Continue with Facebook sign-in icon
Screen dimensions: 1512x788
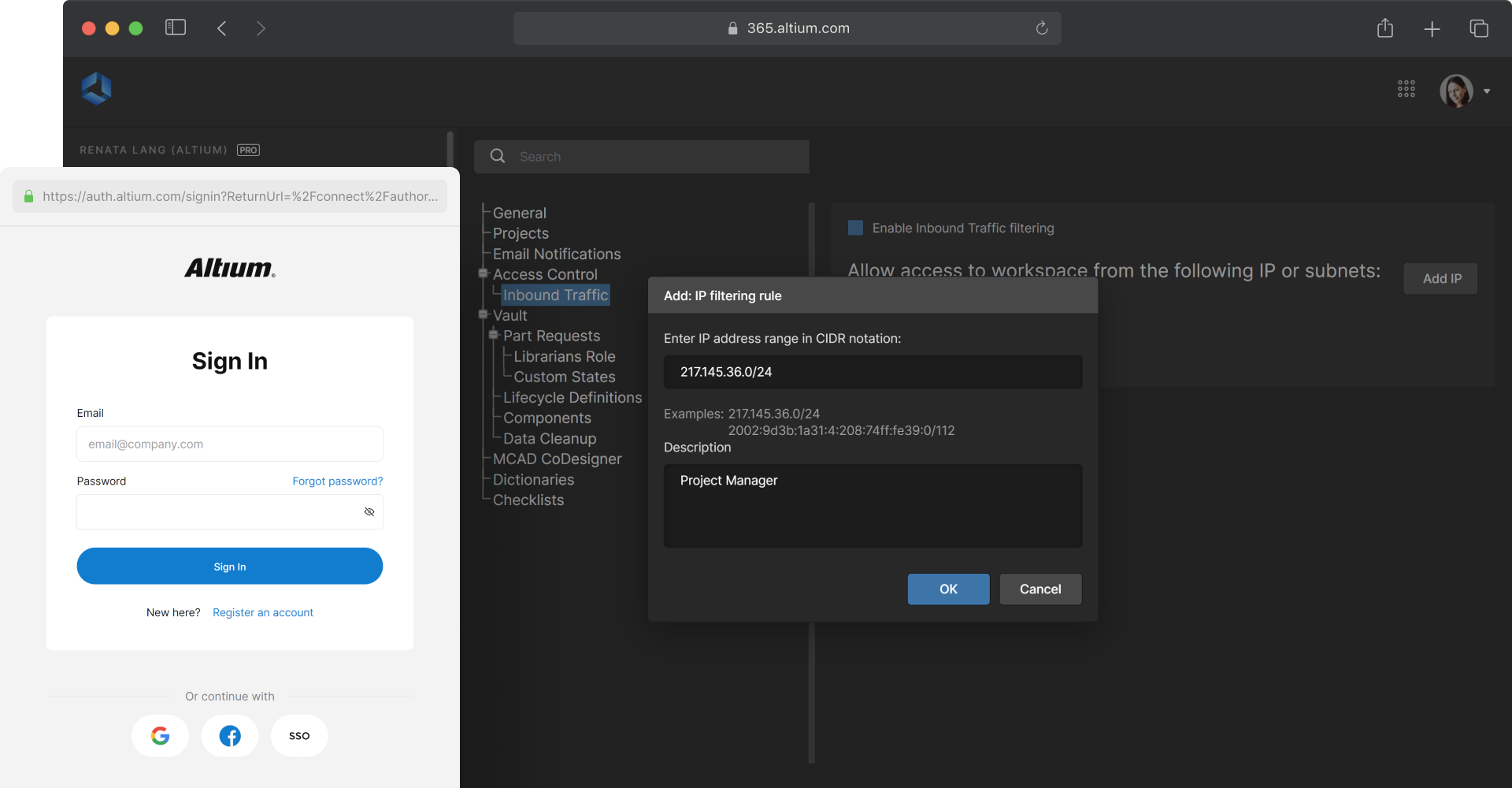(x=230, y=735)
